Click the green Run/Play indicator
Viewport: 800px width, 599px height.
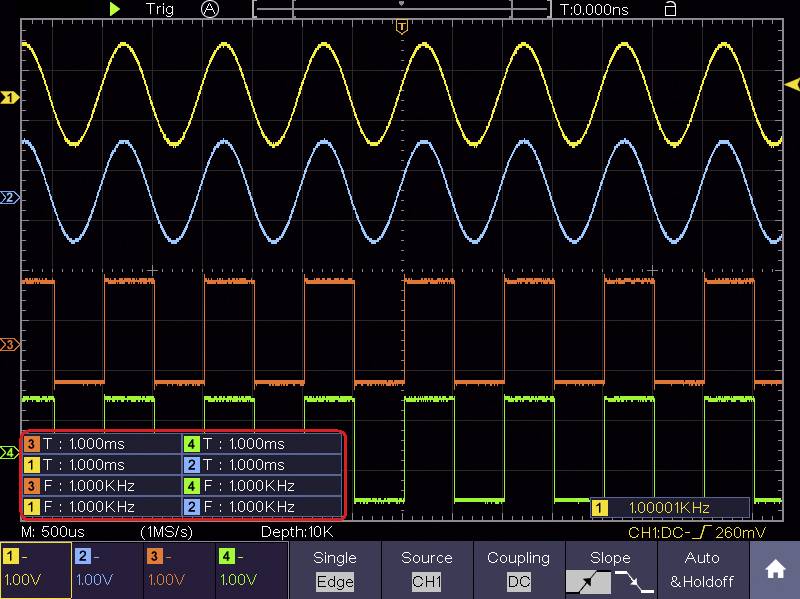113,9
